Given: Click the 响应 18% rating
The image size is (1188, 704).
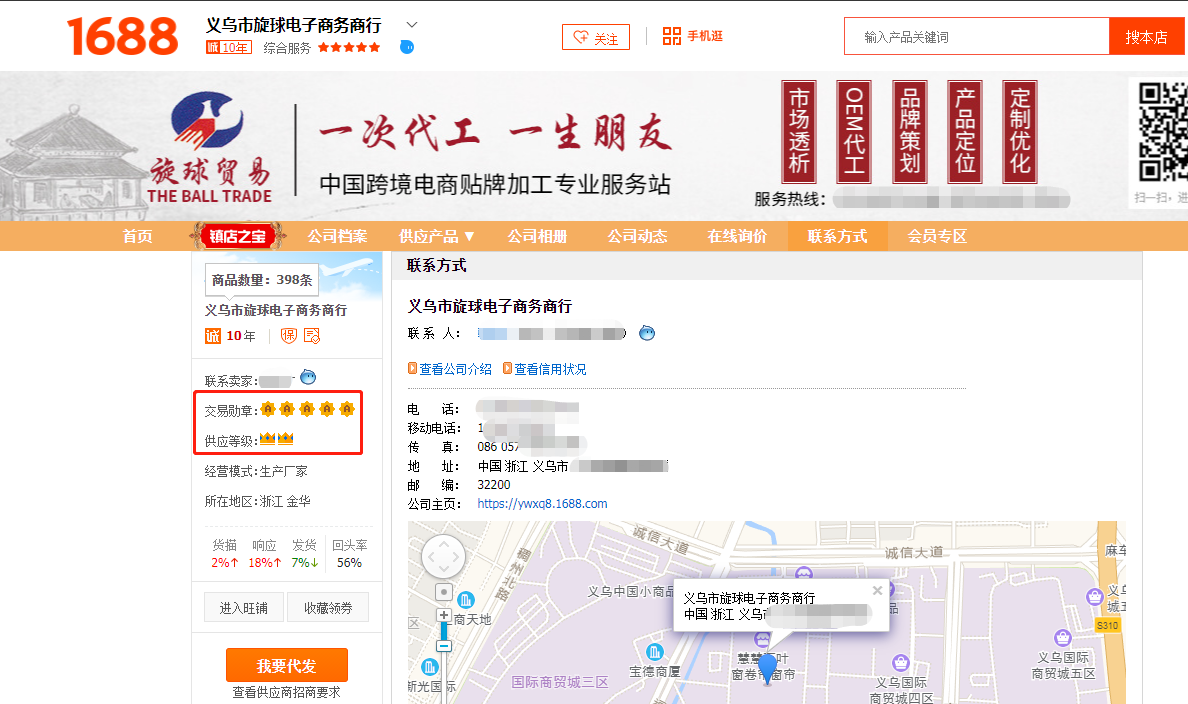Looking at the screenshot, I should point(264,554).
